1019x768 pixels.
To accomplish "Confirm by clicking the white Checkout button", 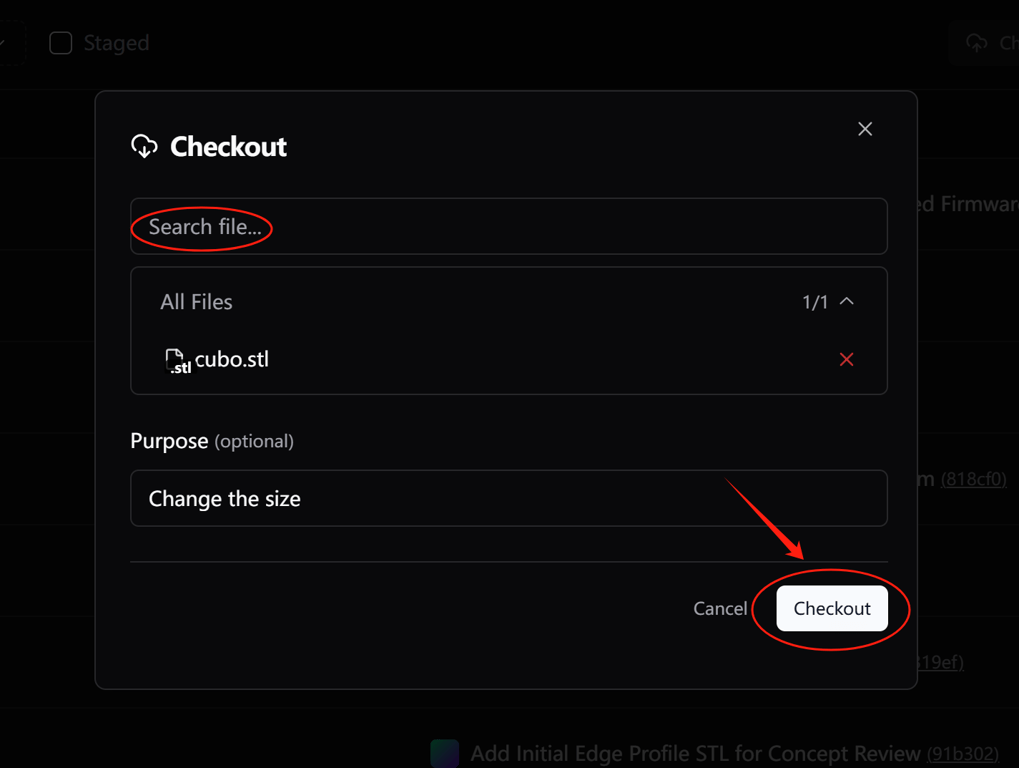I will click(832, 608).
